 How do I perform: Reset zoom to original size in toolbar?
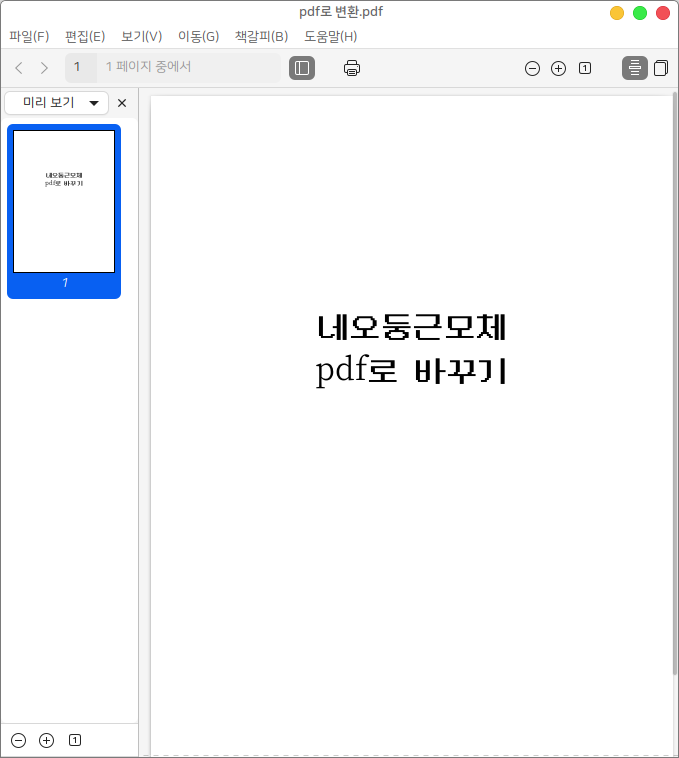(x=585, y=68)
